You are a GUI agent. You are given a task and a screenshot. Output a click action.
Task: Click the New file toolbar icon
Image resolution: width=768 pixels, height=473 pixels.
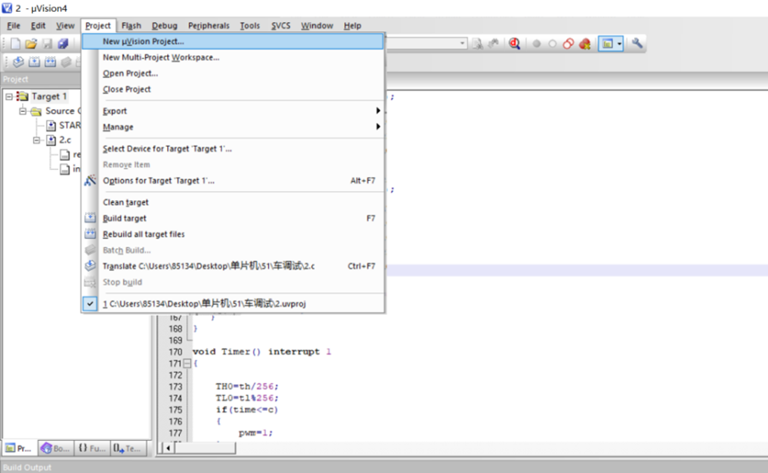coord(15,44)
